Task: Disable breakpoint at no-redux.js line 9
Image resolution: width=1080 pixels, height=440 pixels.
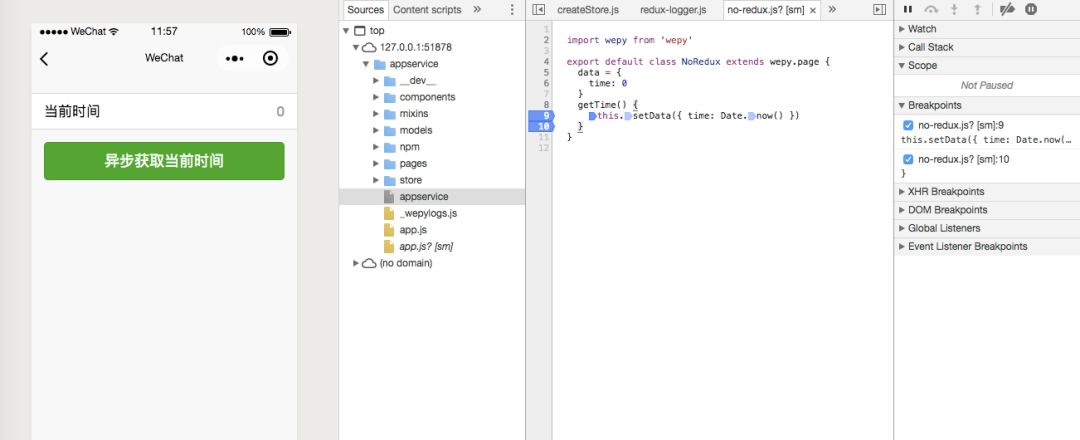Action: tap(908, 125)
